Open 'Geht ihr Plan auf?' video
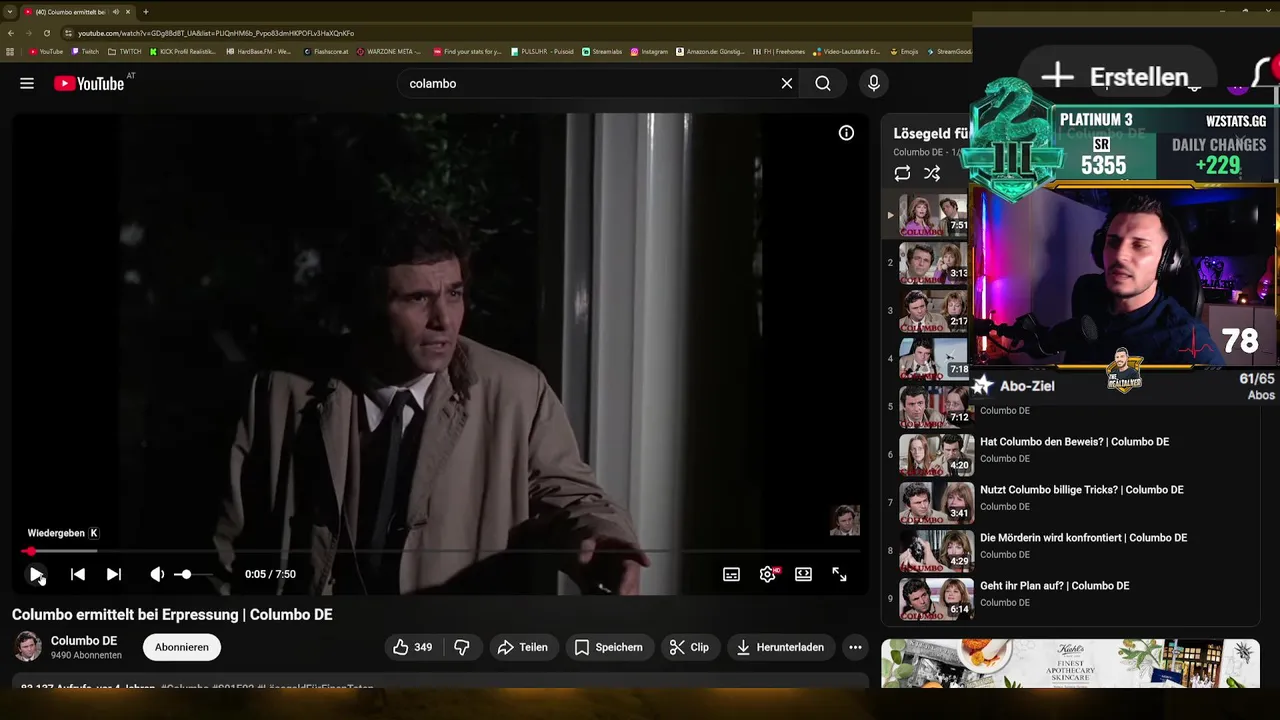Viewport: 1280px width, 720px height. (1054, 586)
